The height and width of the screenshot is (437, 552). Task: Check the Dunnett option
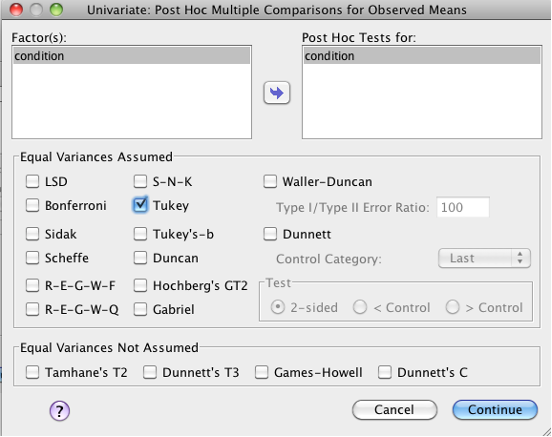270,234
